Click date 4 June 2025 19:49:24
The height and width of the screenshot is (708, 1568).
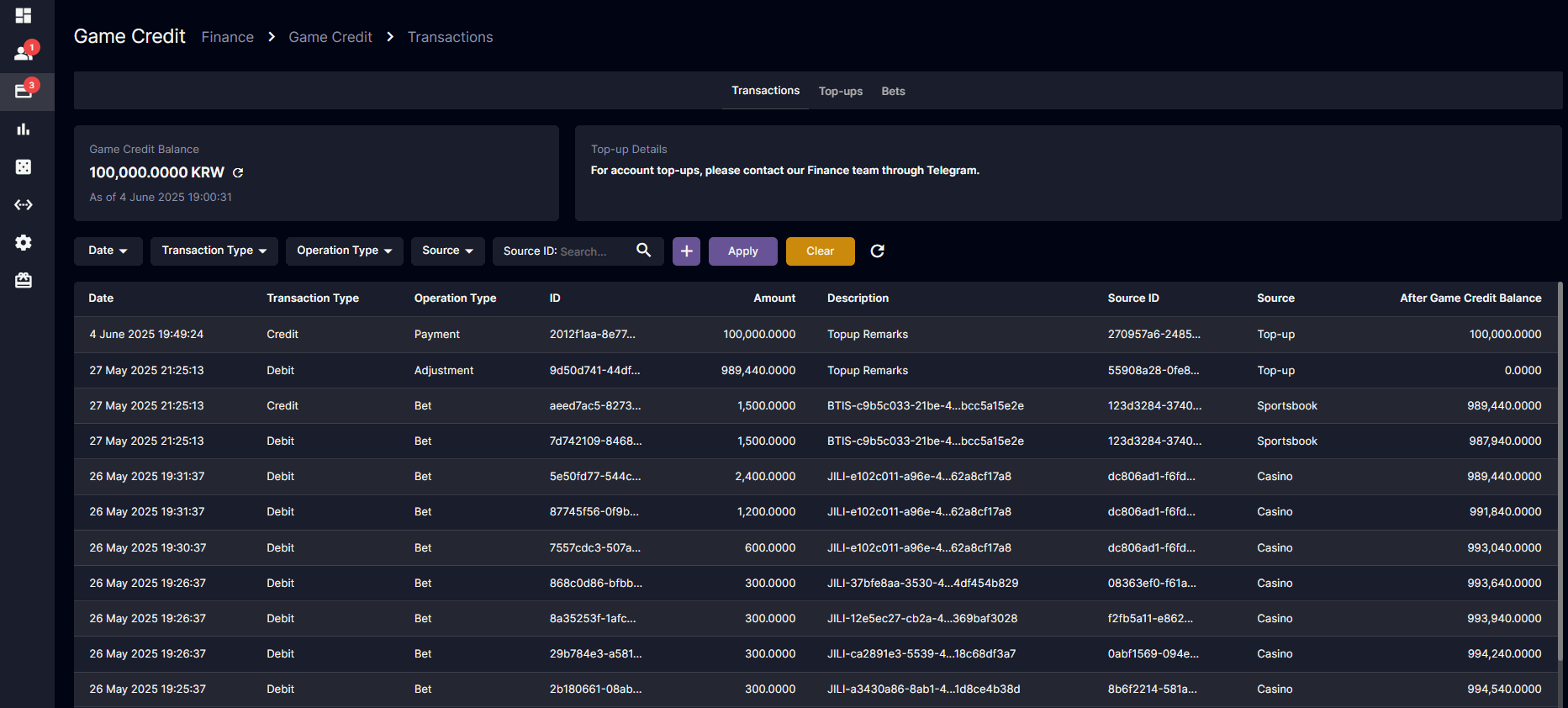coord(146,335)
